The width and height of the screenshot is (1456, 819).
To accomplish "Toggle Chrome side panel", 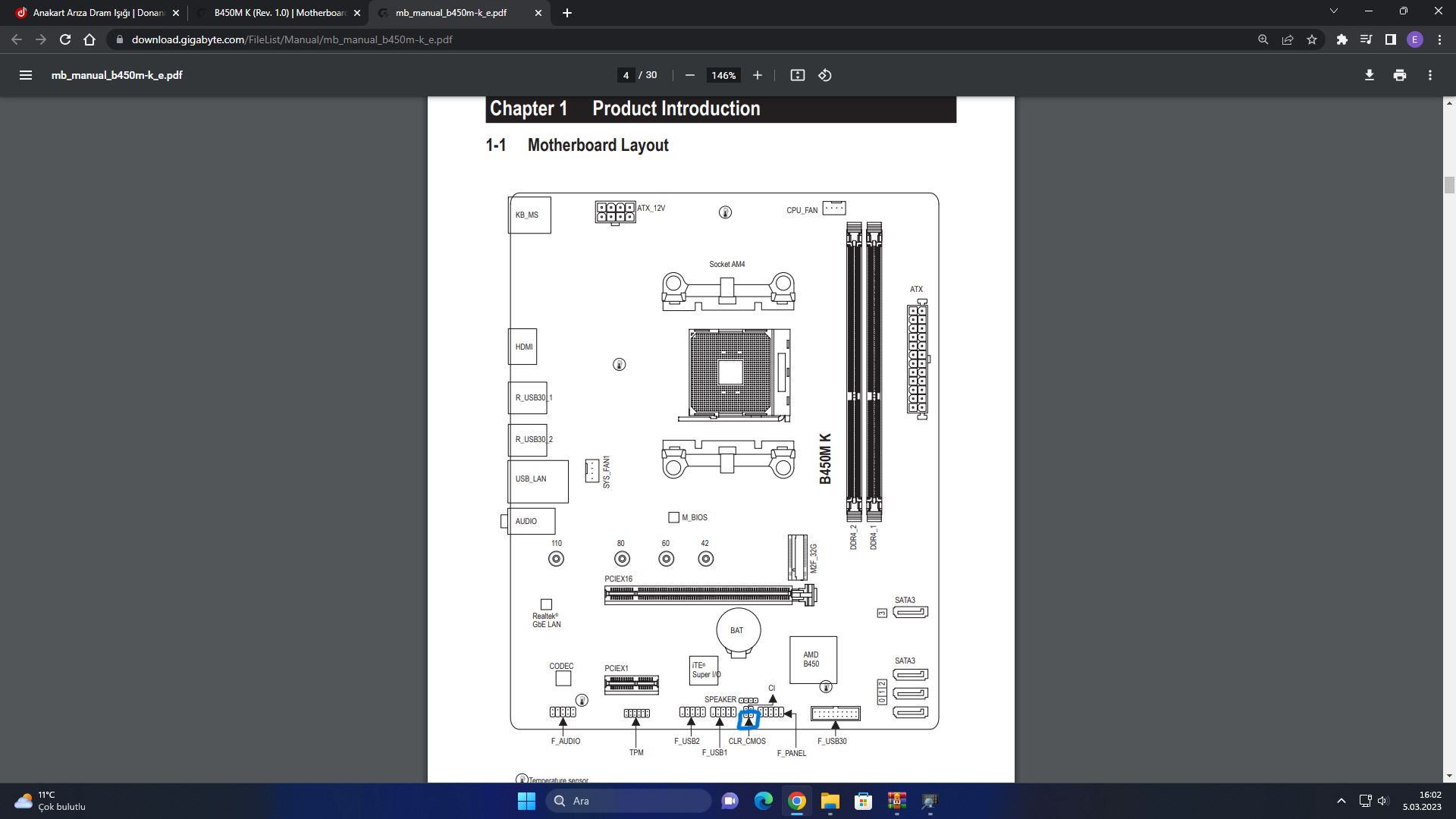I will 1390,39.
